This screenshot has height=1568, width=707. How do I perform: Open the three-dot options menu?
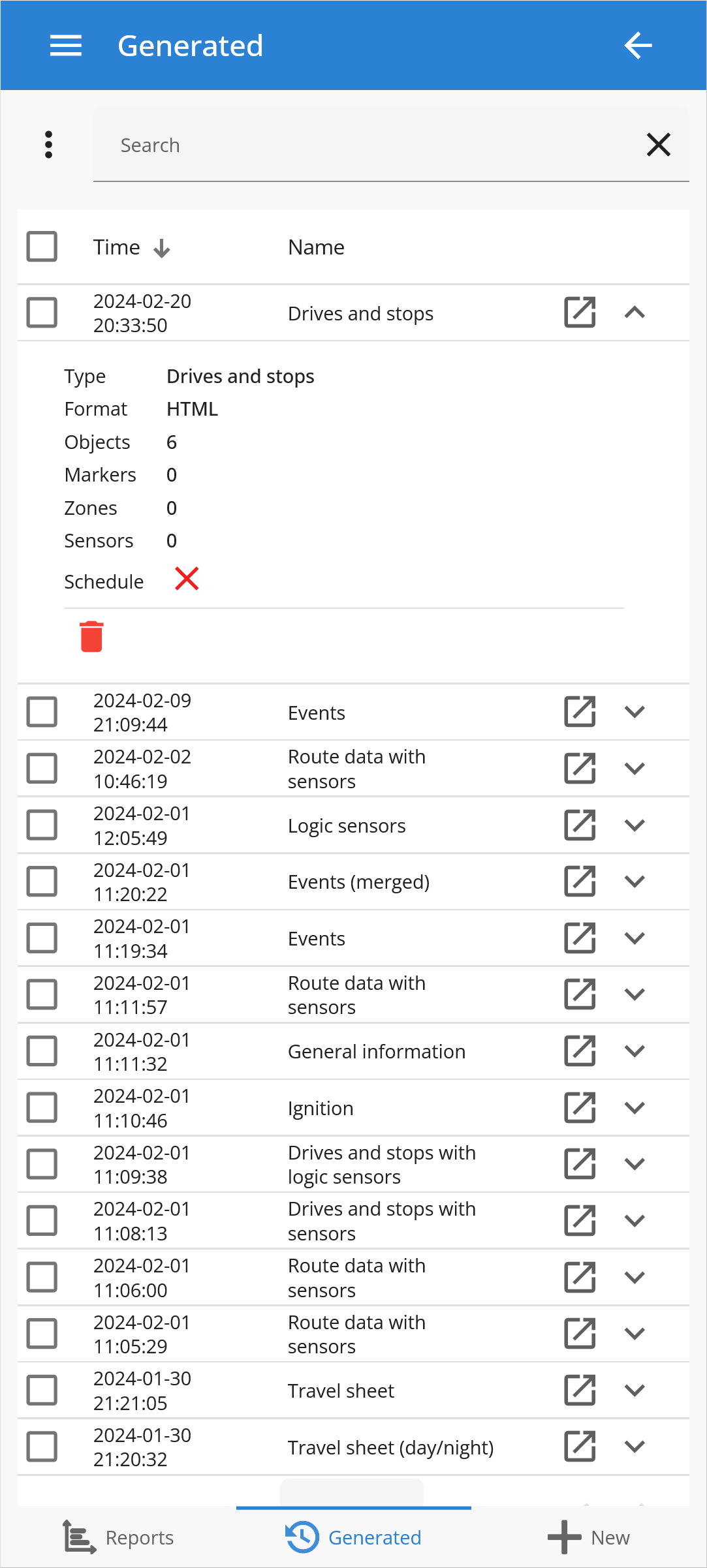[x=48, y=144]
